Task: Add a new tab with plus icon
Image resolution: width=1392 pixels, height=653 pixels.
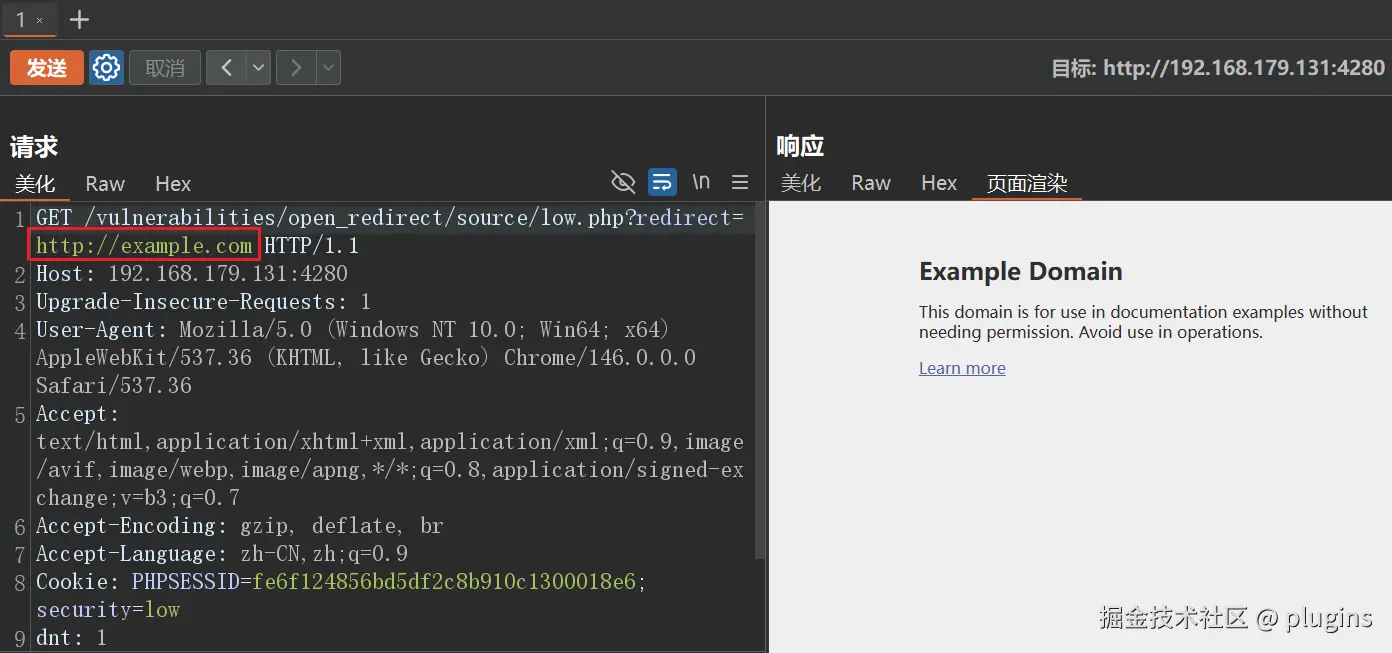Action: [x=79, y=20]
